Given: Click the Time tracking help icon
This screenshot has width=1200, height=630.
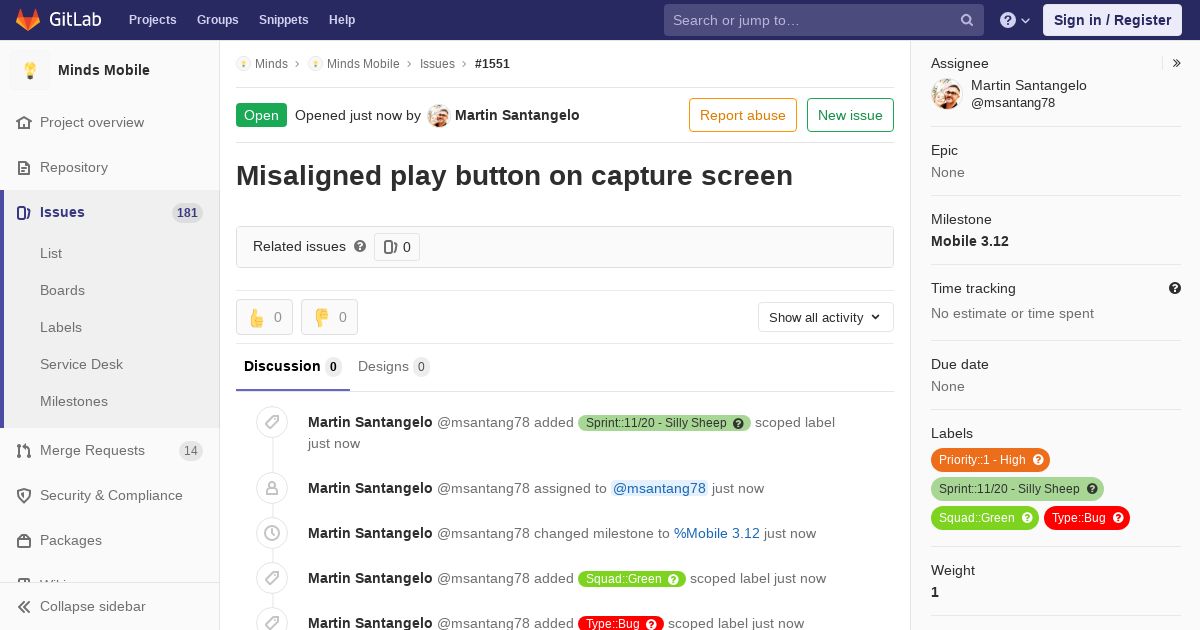Looking at the screenshot, I should [1175, 288].
